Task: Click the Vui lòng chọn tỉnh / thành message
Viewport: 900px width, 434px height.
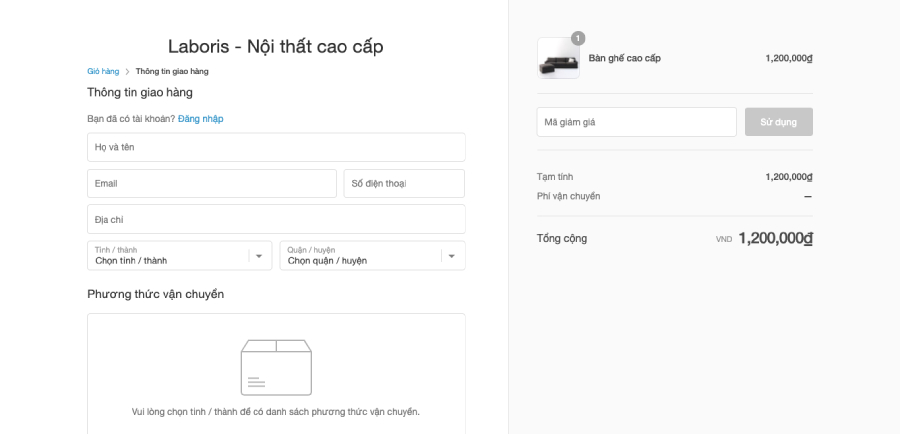Action: click(x=276, y=412)
